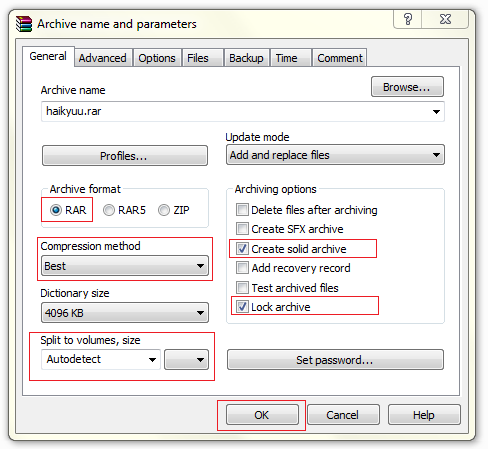Enable Delete files after archiving
The height and width of the screenshot is (449, 488).
pos(242,210)
